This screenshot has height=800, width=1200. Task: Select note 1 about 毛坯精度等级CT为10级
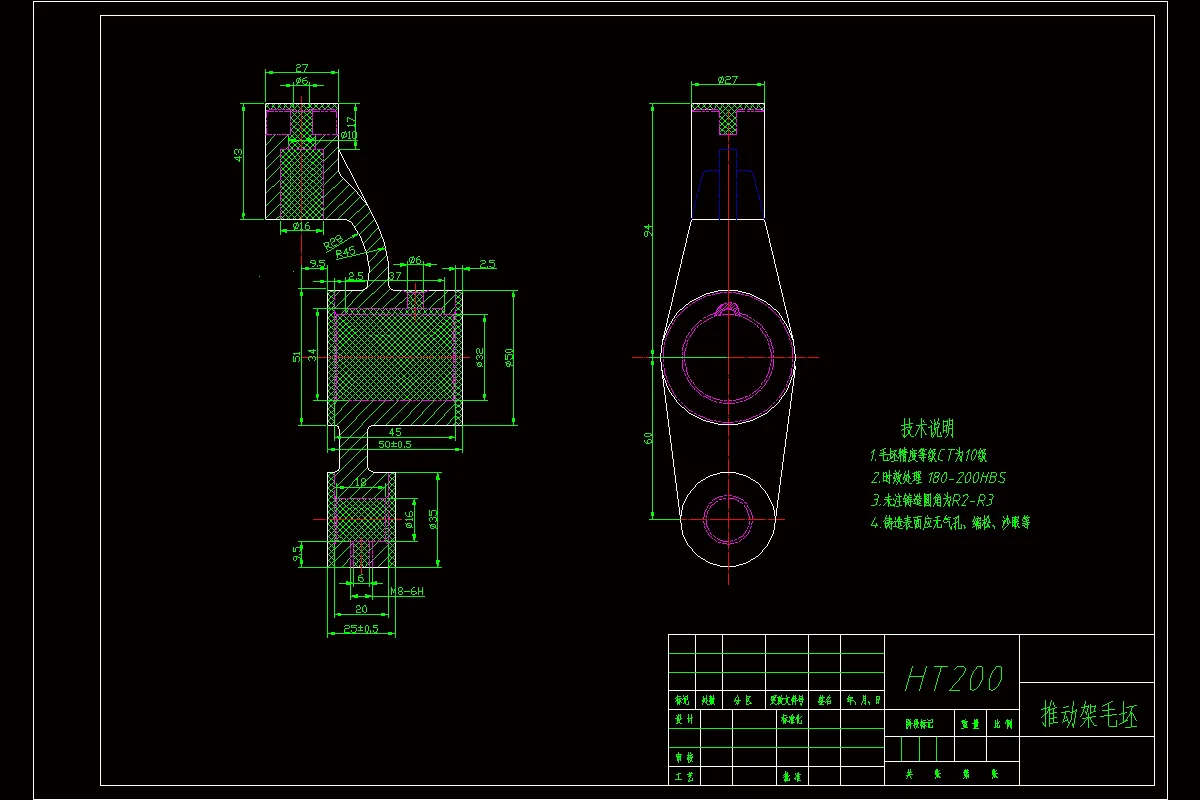tap(928, 455)
